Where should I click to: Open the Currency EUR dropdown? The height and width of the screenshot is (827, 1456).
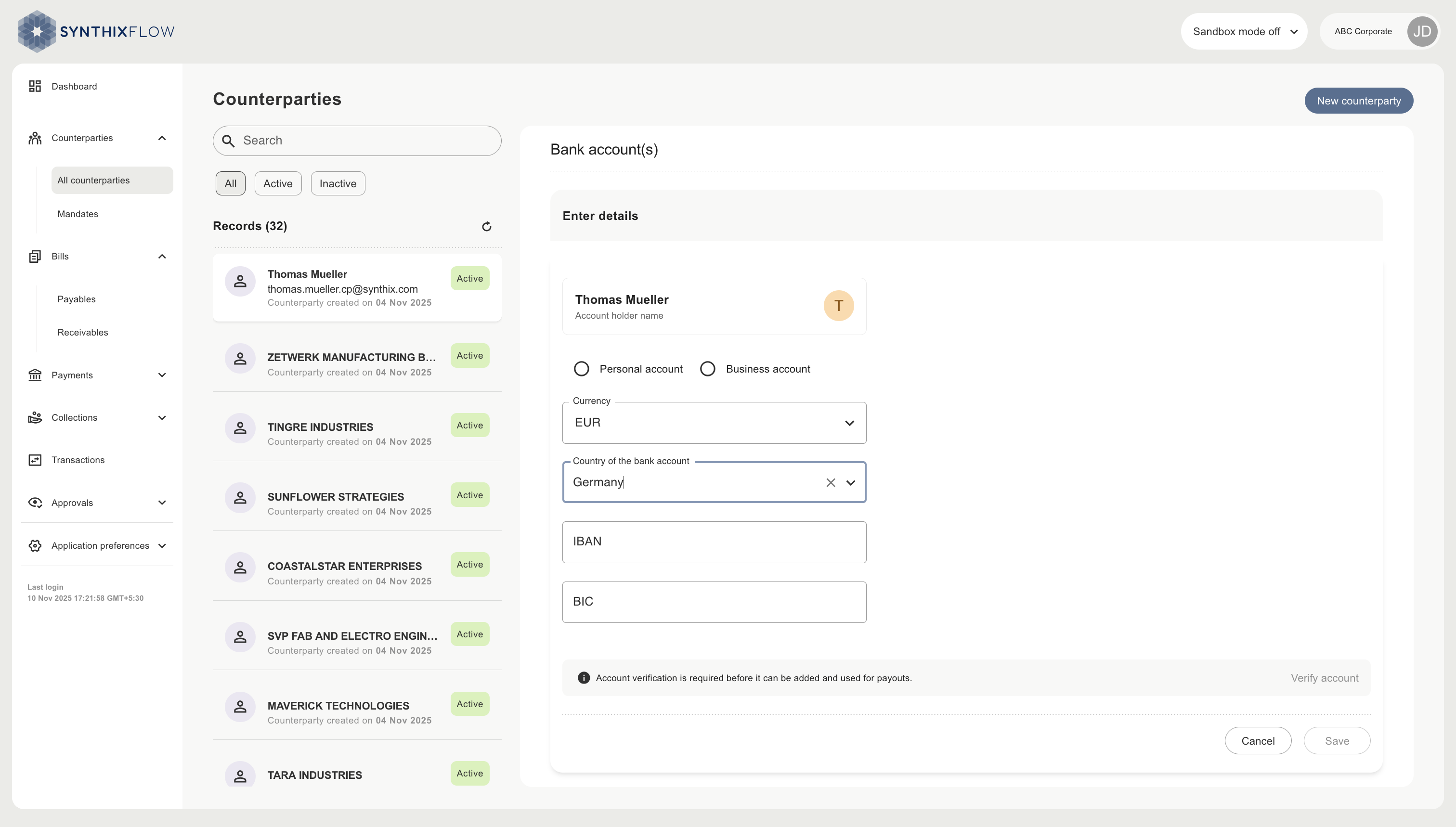(x=714, y=423)
